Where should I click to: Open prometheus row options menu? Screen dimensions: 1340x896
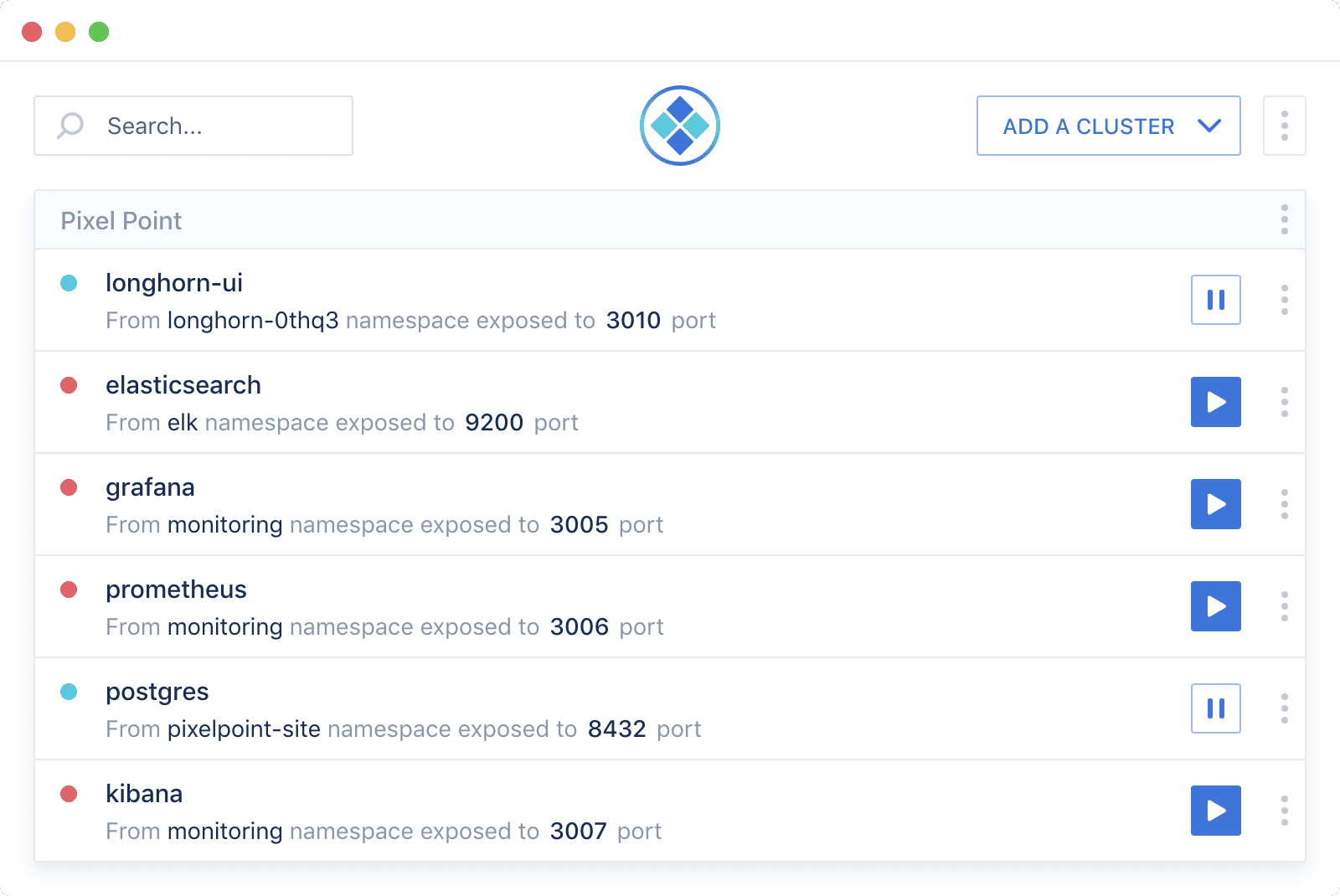[x=1284, y=606]
